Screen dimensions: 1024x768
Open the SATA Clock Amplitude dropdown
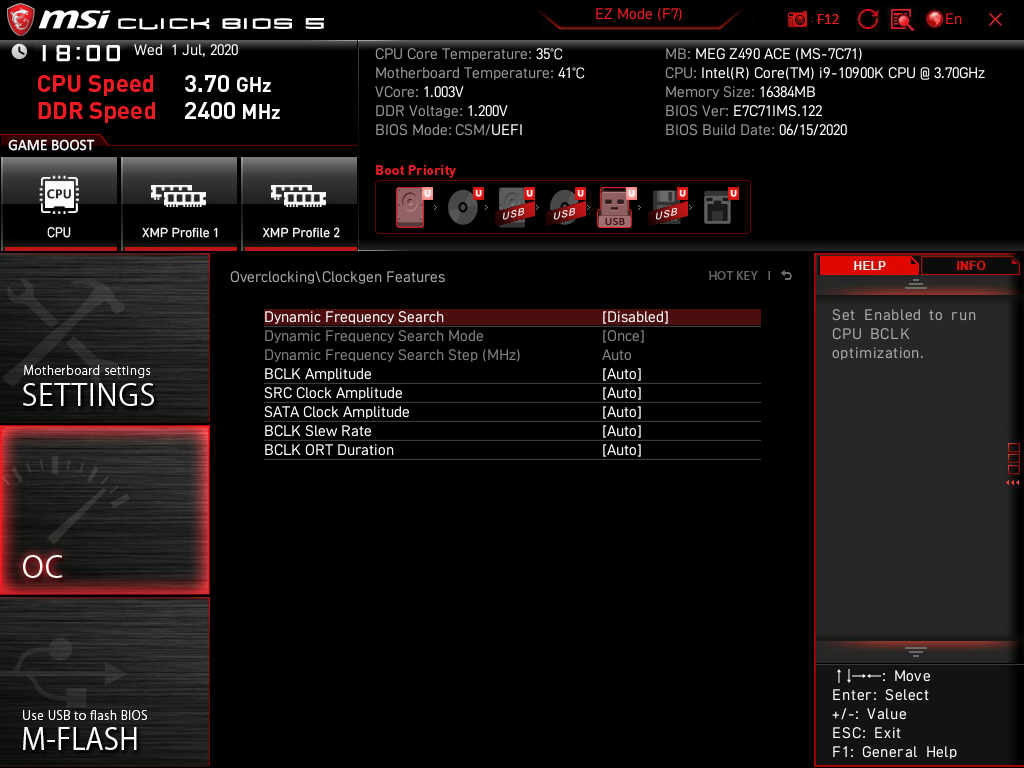click(x=623, y=412)
